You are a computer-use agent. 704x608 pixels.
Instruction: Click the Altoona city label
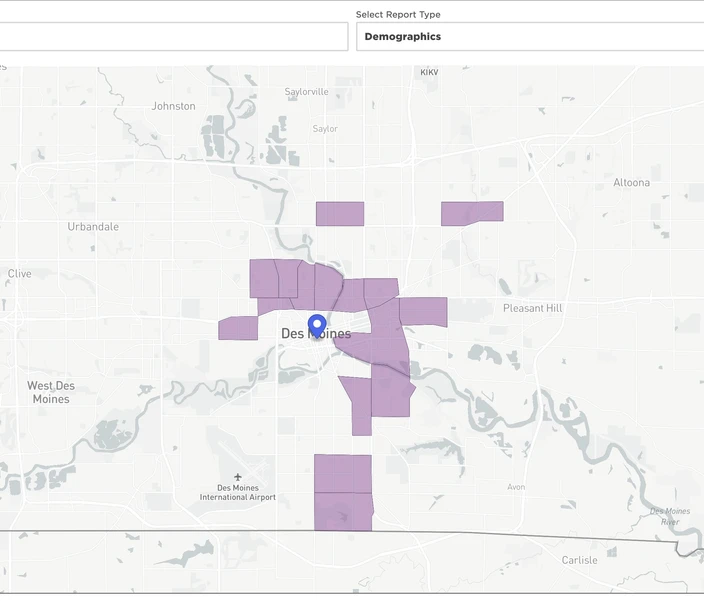point(631,183)
